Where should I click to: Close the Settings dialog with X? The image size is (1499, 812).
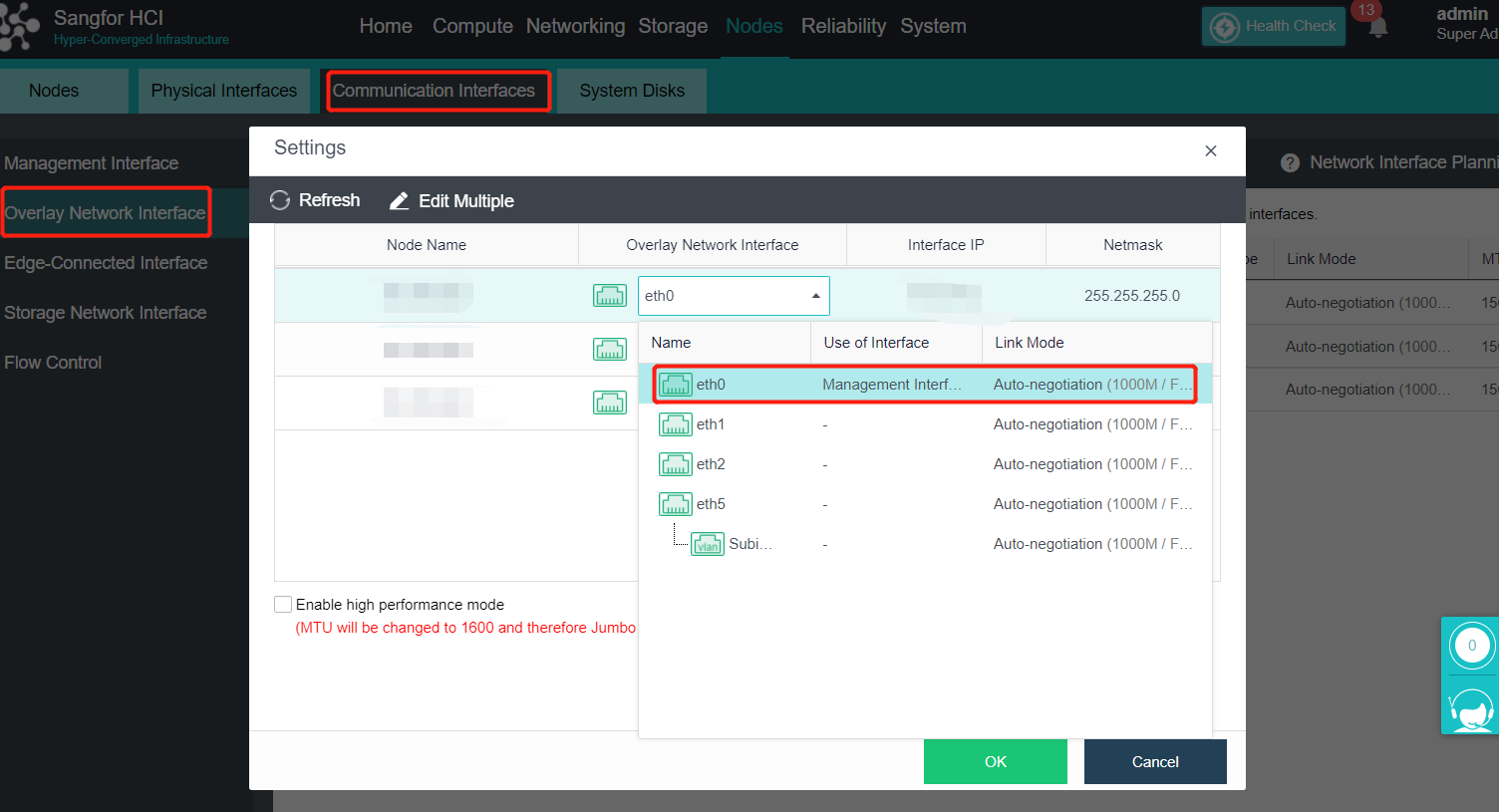coord(1210,150)
